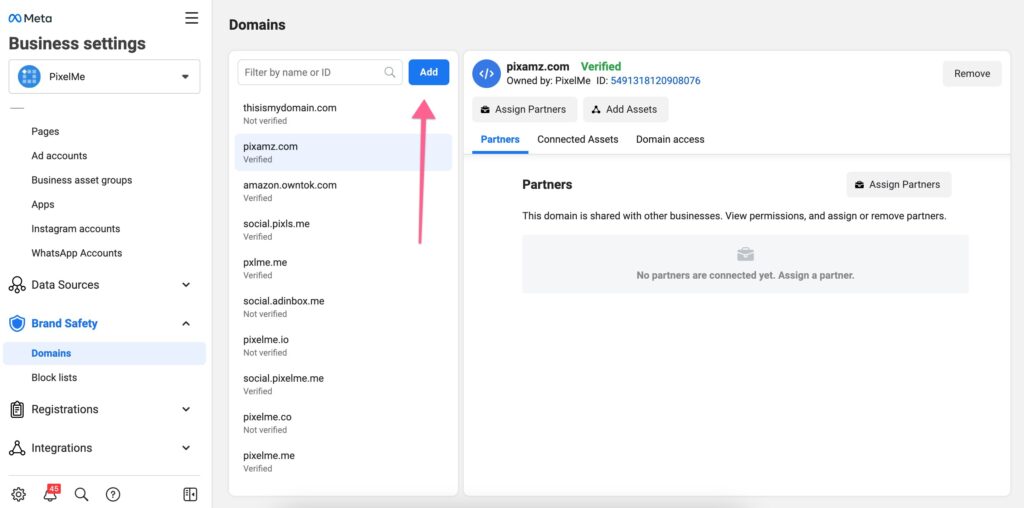Click the Add Assets button

tap(625, 109)
